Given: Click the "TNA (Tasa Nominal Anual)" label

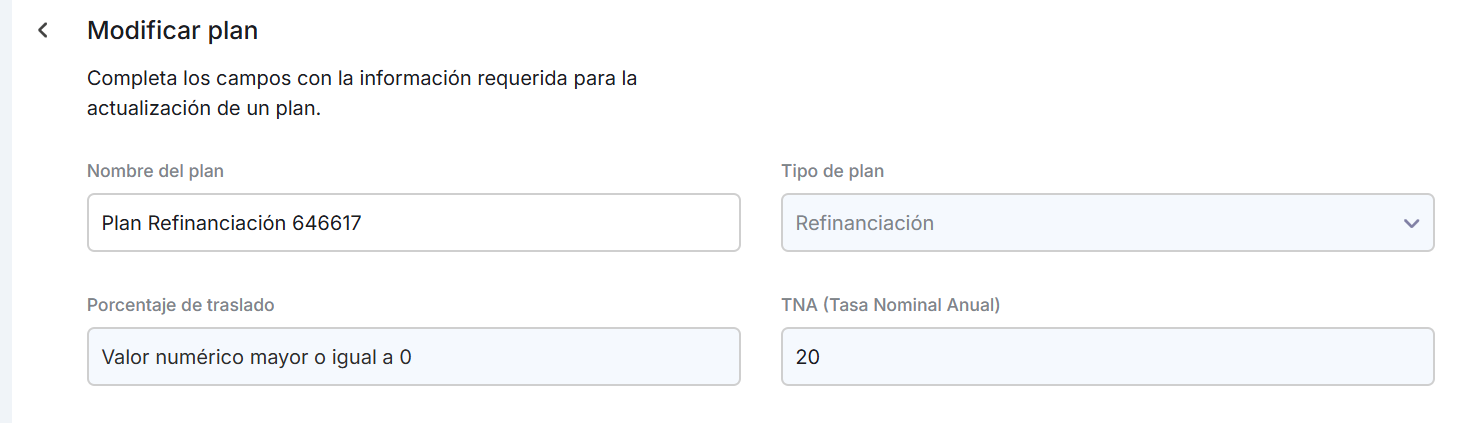Looking at the screenshot, I should (890, 305).
